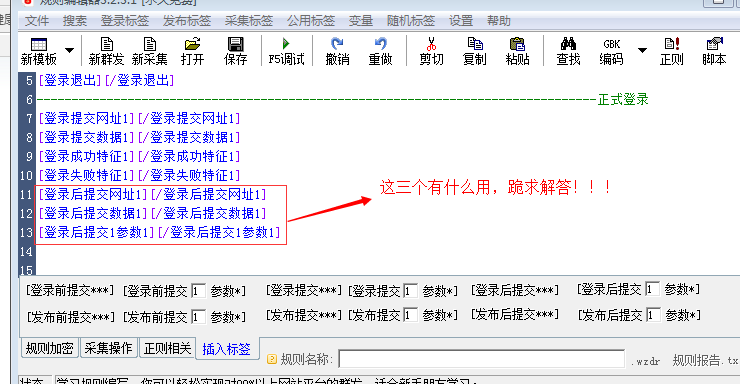Open the 采集标签 menu
The height and width of the screenshot is (384, 740).
point(249,21)
